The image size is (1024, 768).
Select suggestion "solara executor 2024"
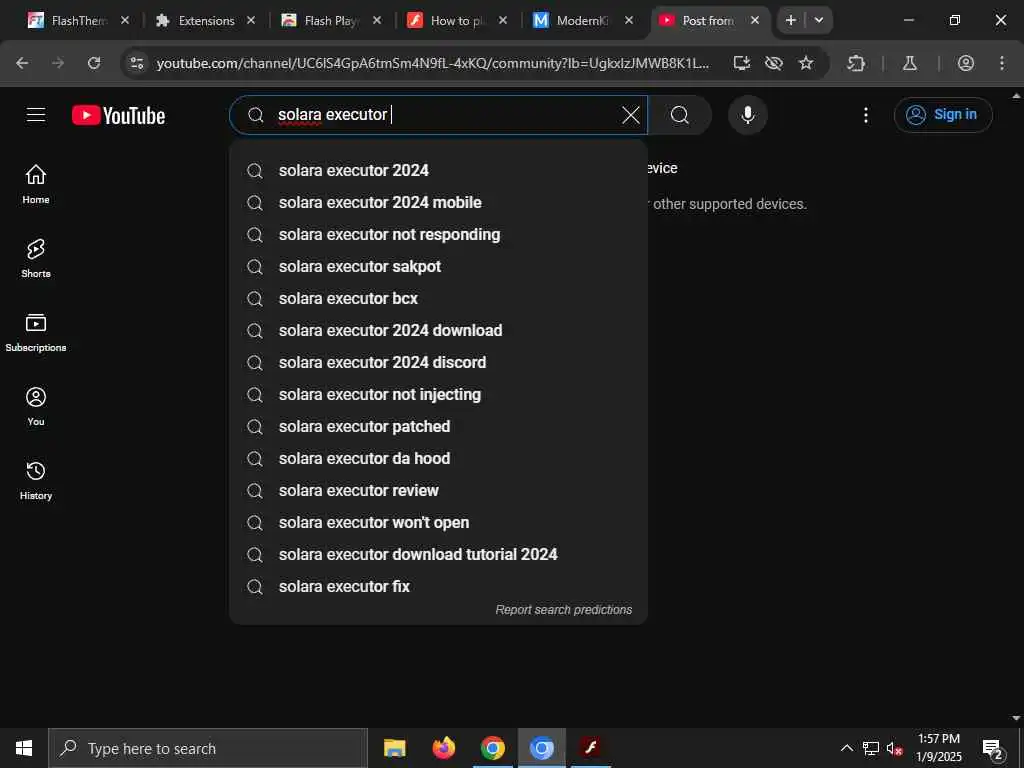pos(438,170)
